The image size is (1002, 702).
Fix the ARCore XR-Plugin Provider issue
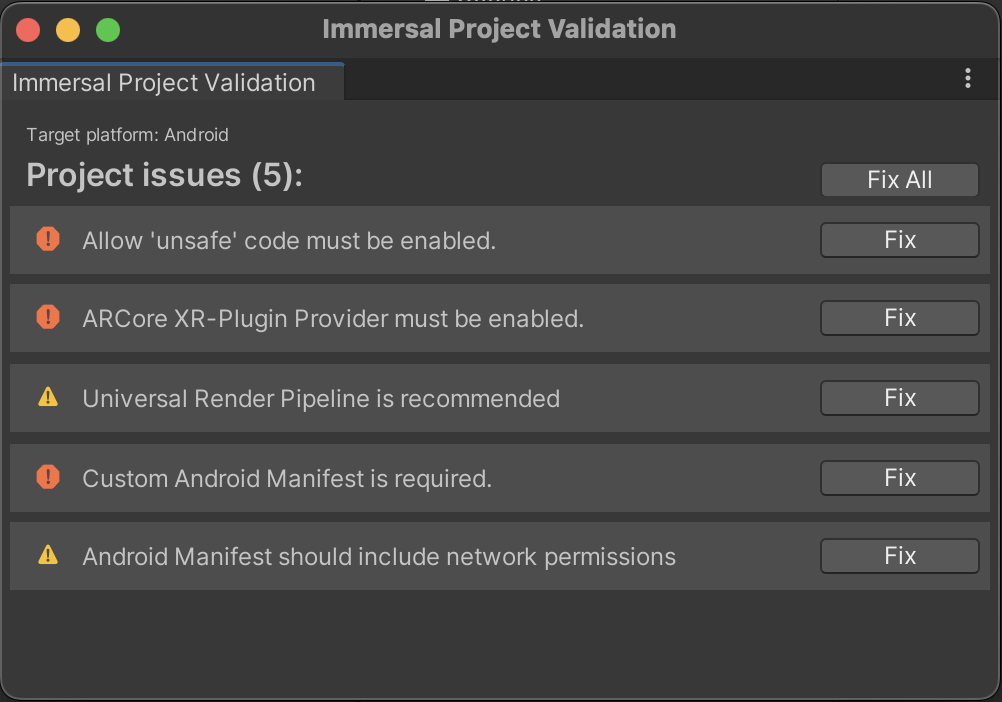click(x=899, y=318)
